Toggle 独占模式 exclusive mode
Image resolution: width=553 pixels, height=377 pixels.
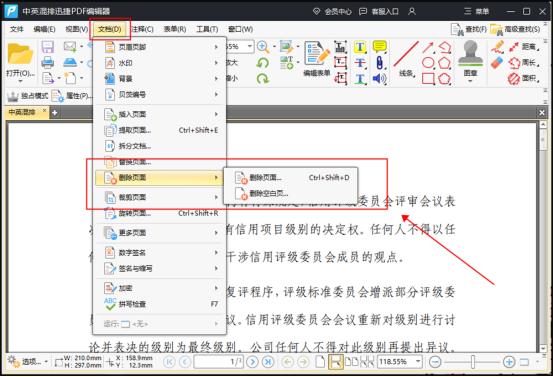(x=28, y=96)
